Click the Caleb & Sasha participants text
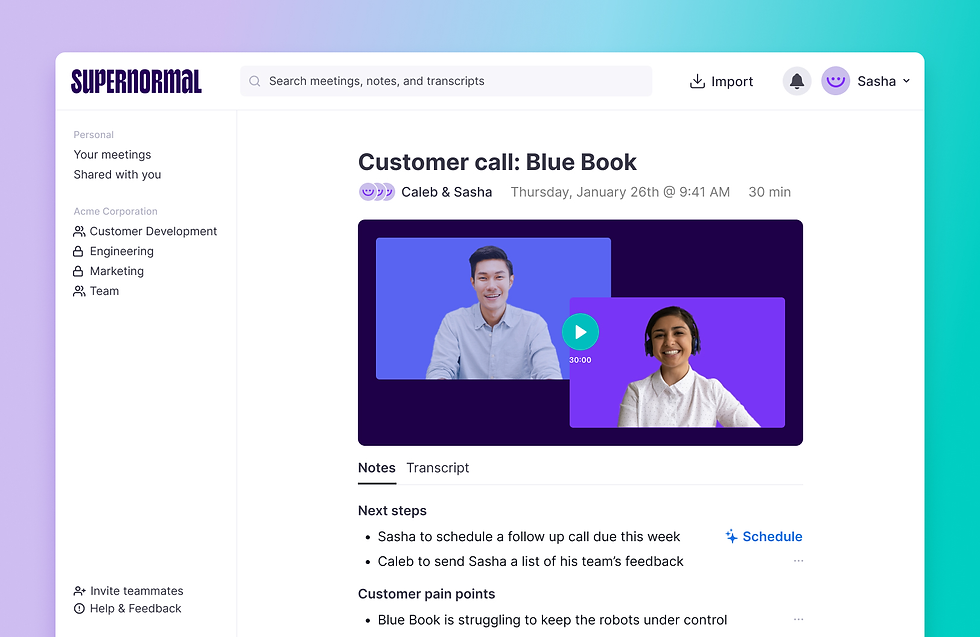The width and height of the screenshot is (980, 637). [x=446, y=192]
